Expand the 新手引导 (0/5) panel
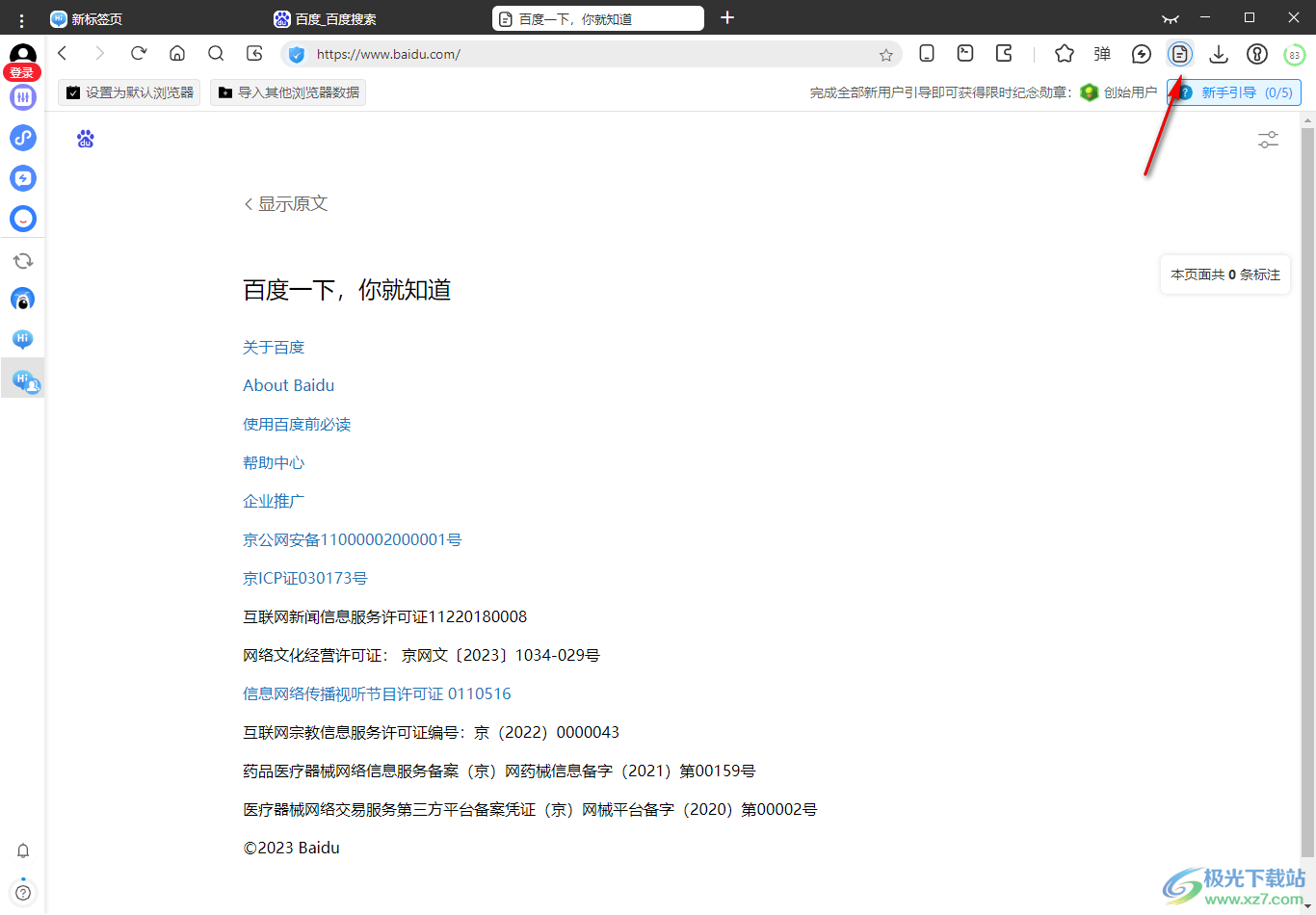 tap(1234, 91)
